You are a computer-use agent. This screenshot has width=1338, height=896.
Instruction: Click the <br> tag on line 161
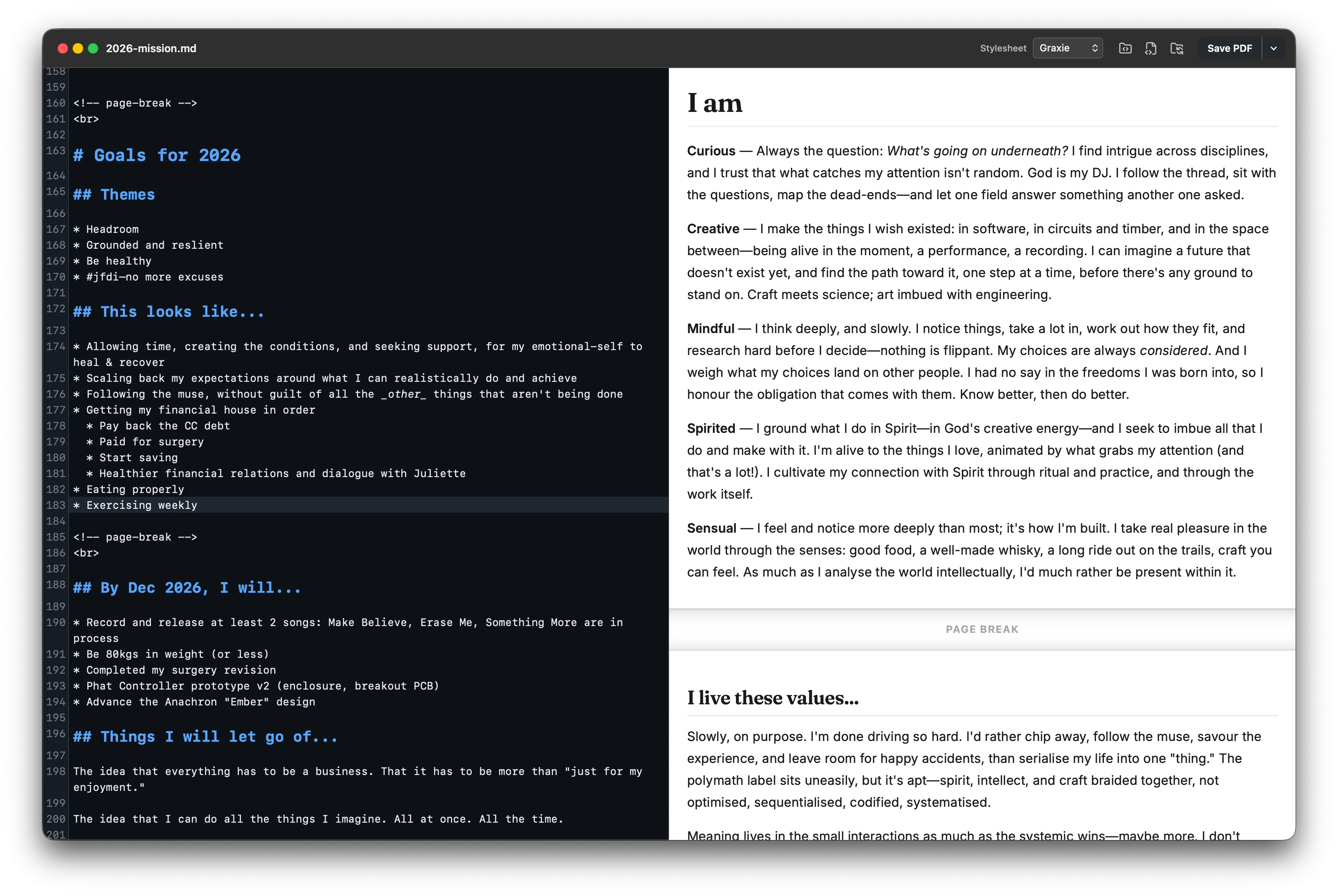click(86, 119)
